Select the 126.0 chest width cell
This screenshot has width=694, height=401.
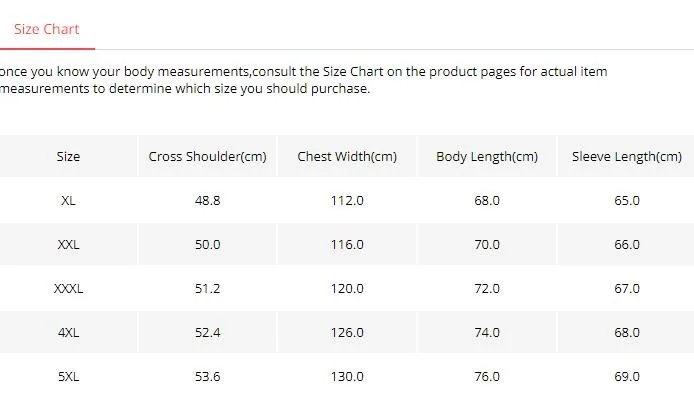coord(347,332)
